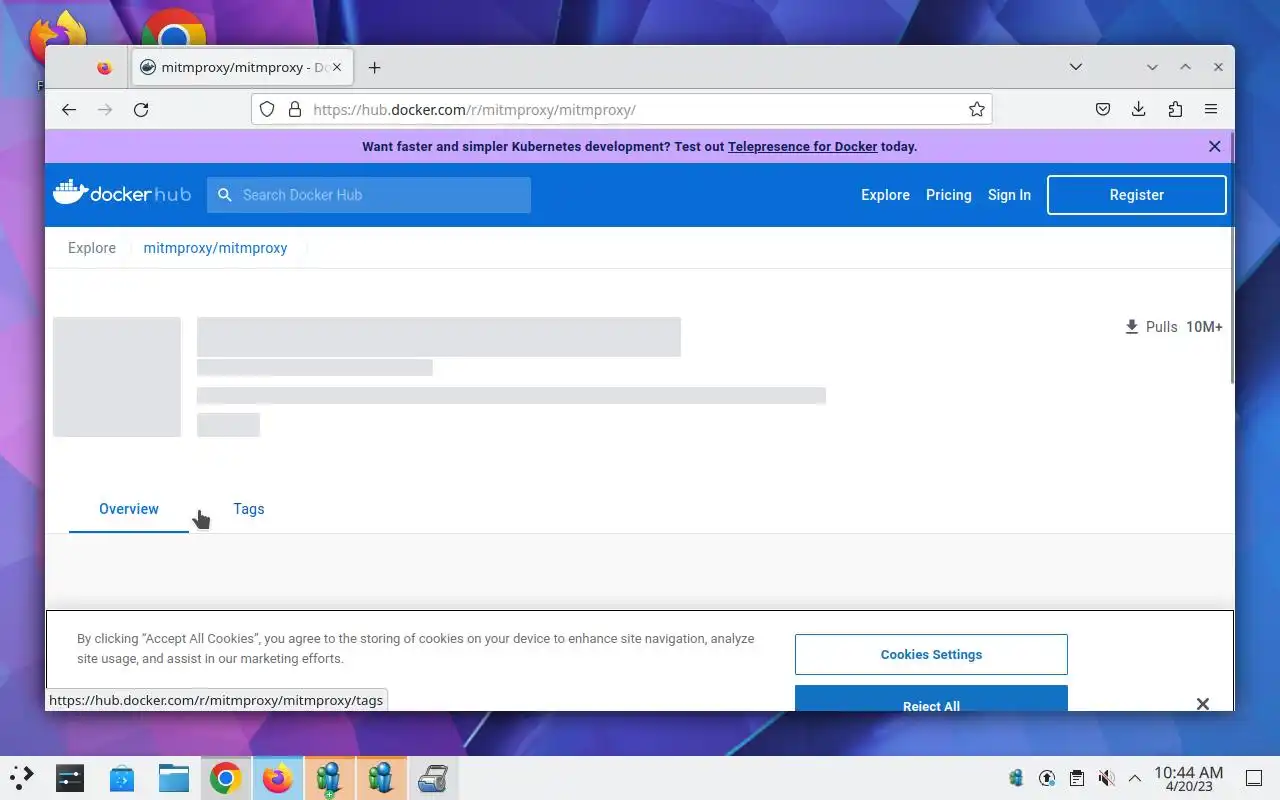Show desktop button in taskbar corner
The height and width of the screenshot is (800, 1280).
(1254, 777)
